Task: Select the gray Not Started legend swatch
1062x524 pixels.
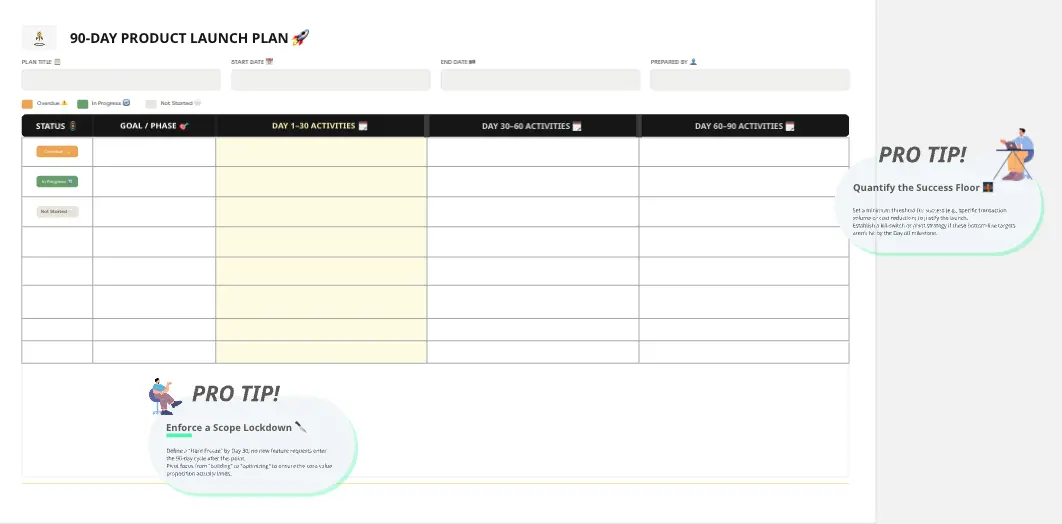Action: 151,104
